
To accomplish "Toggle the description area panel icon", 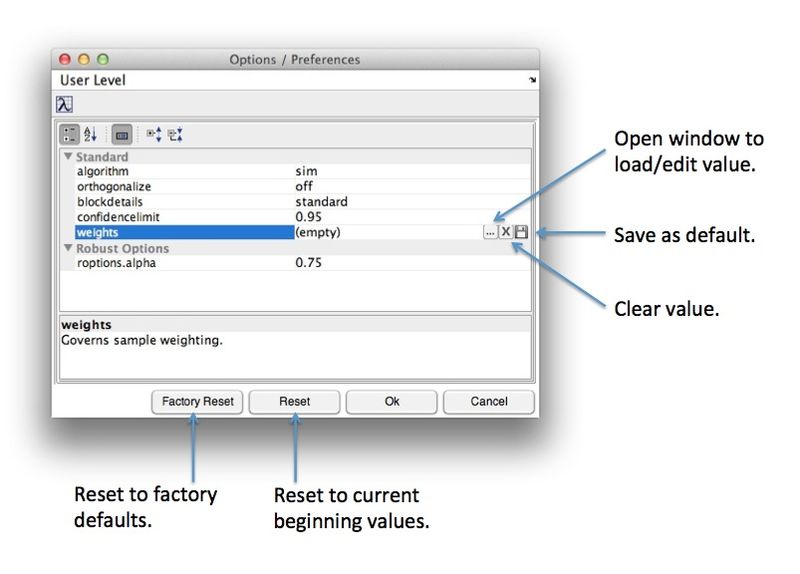I will coord(120,134).
